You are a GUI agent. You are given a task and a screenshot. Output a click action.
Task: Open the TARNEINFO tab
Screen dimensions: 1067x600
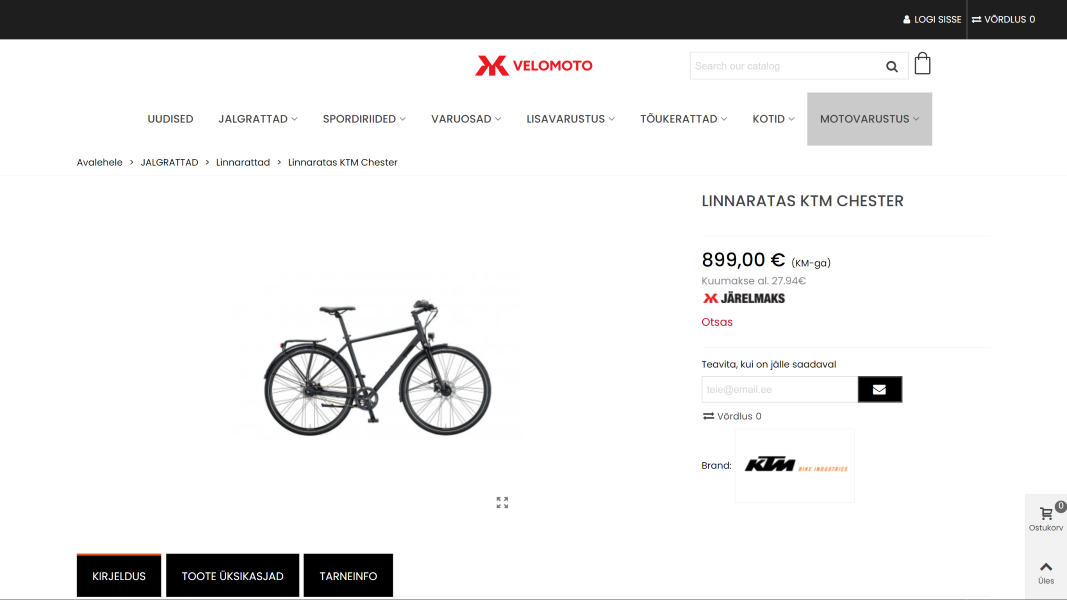(348, 576)
